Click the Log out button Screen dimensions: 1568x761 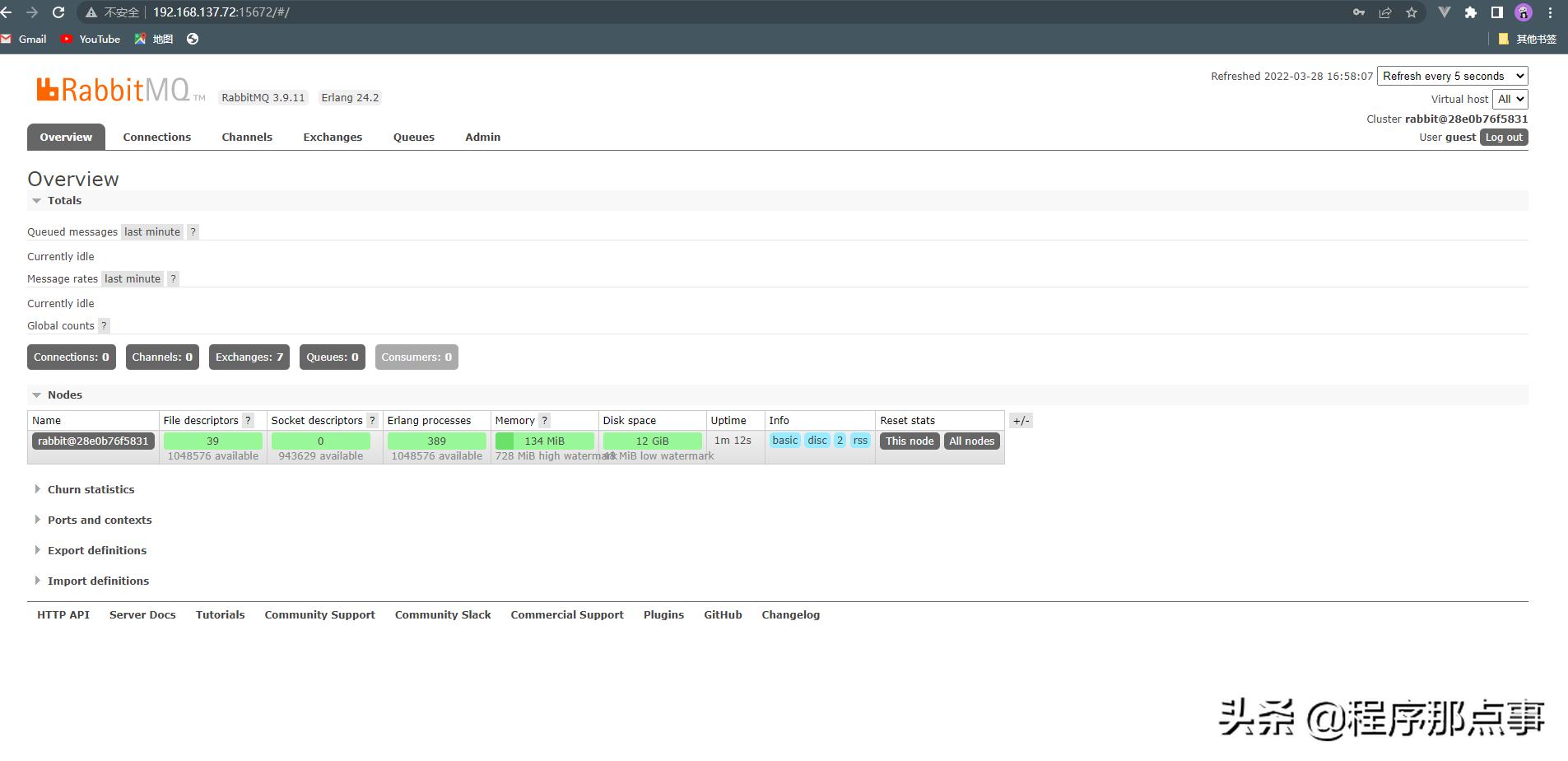(x=1504, y=137)
